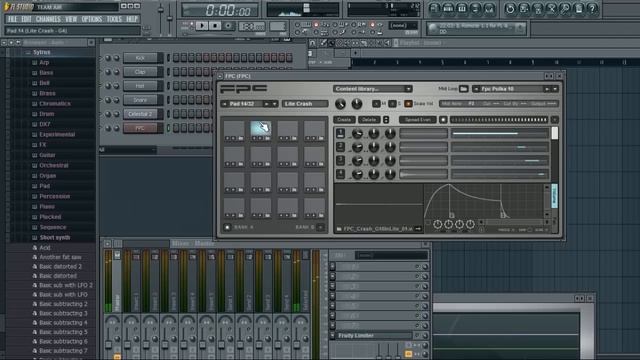The height and width of the screenshot is (360, 640).
Task: Open the HELP menu
Action: coord(131,19)
